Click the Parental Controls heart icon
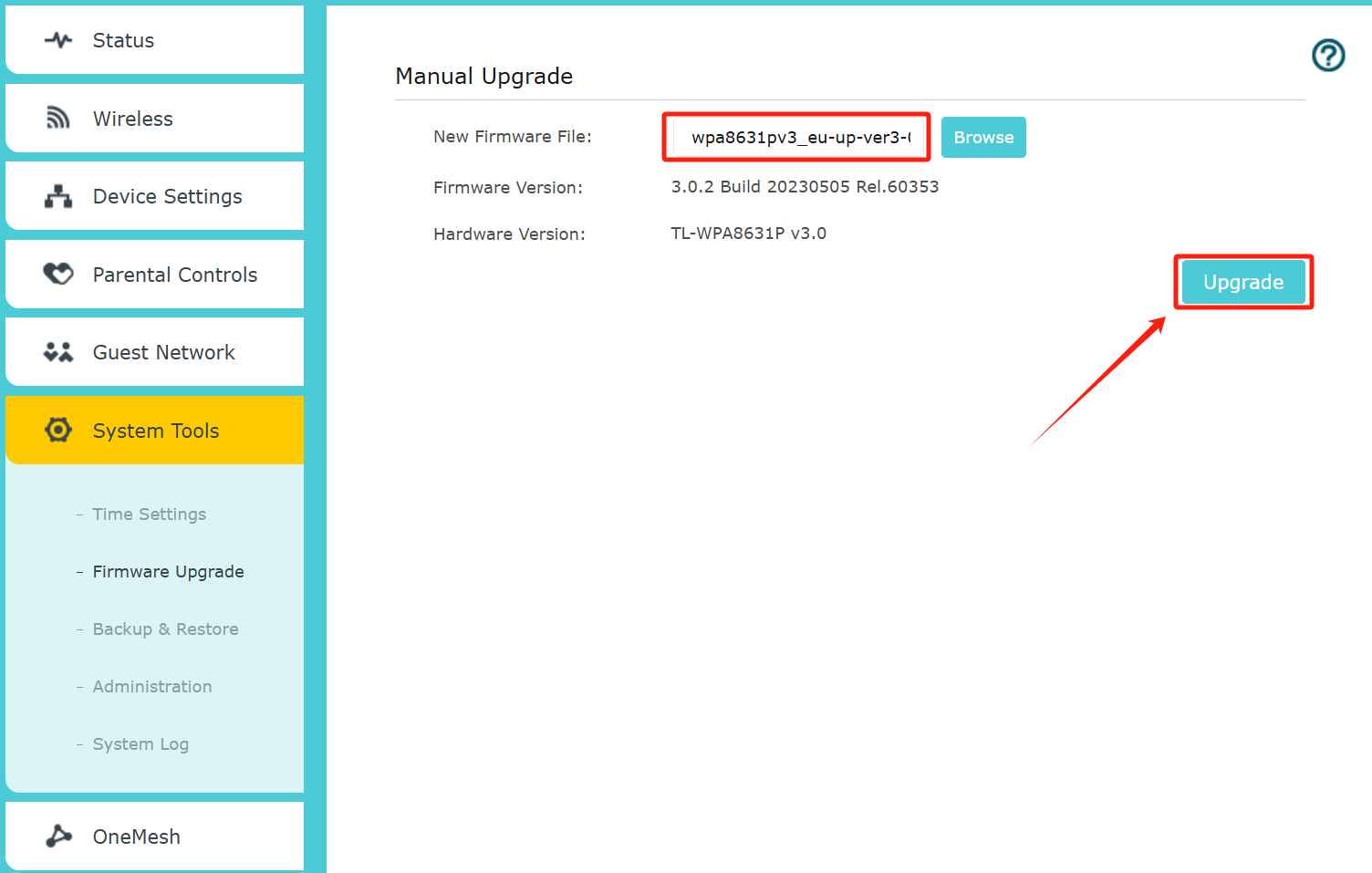This screenshot has height=873, width=1372. click(x=58, y=274)
